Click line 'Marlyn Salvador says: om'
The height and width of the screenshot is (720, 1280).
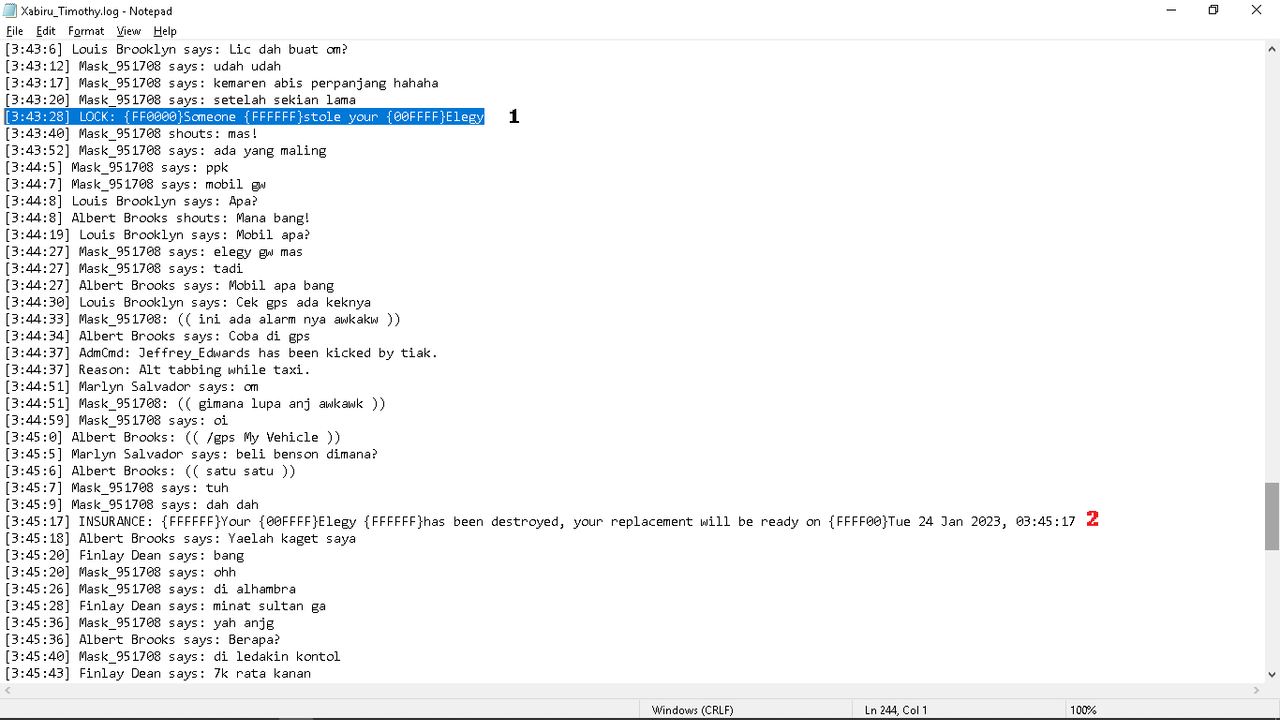click(x=131, y=387)
